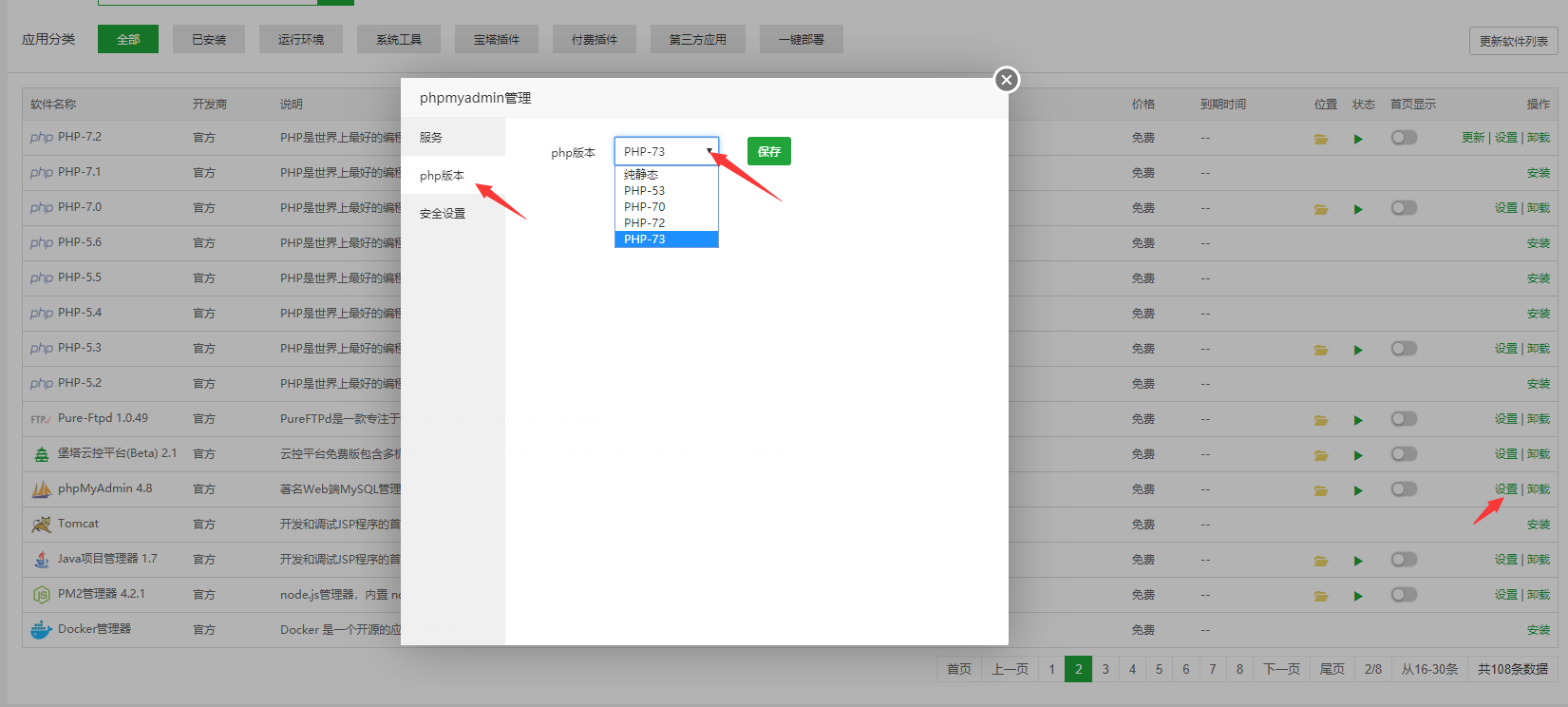The width and height of the screenshot is (1568, 707).
Task: Open the 服务 tab in dialog
Action: (x=453, y=137)
